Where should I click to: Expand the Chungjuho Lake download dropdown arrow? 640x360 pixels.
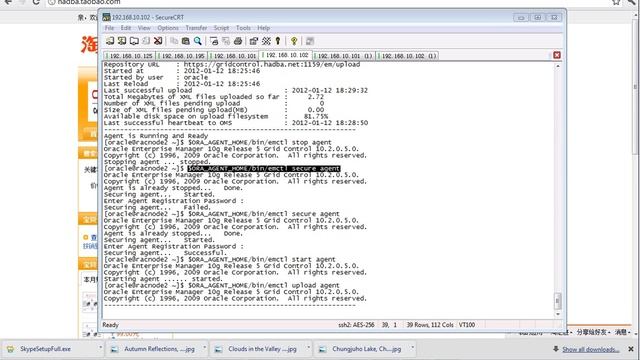point(413,348)
